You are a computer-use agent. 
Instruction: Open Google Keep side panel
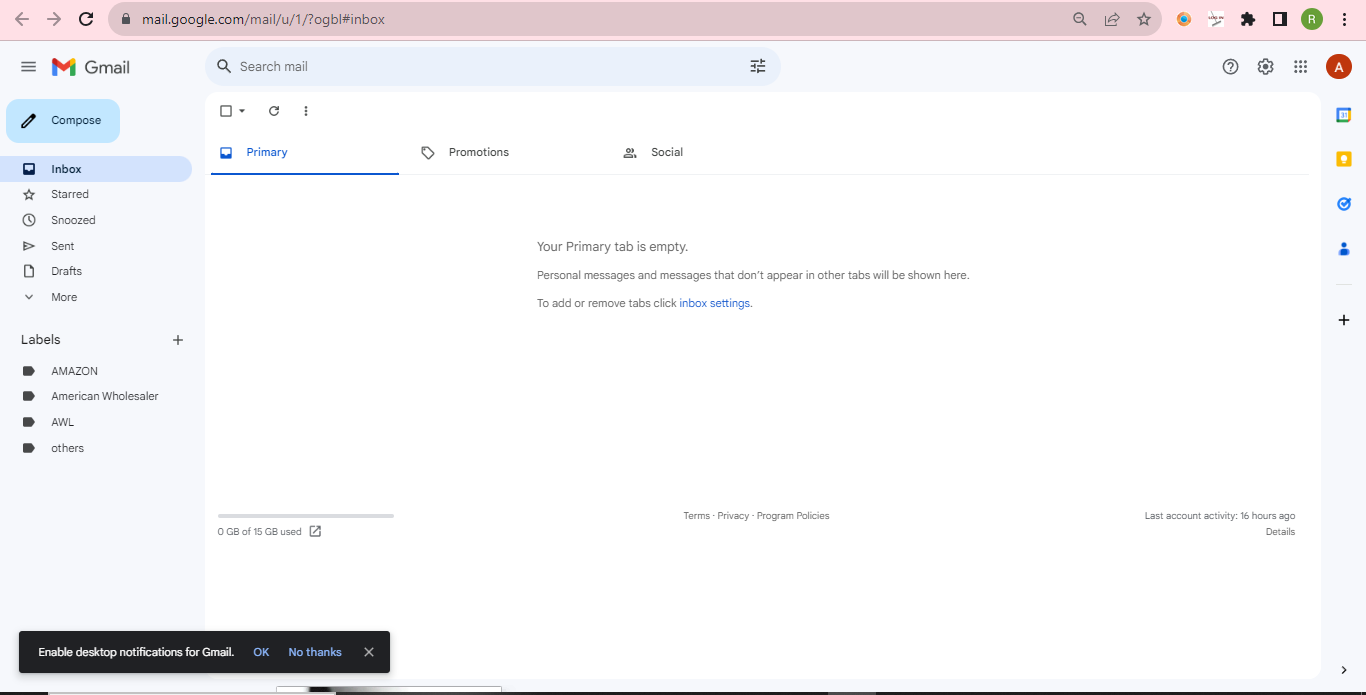[1344, 159]
